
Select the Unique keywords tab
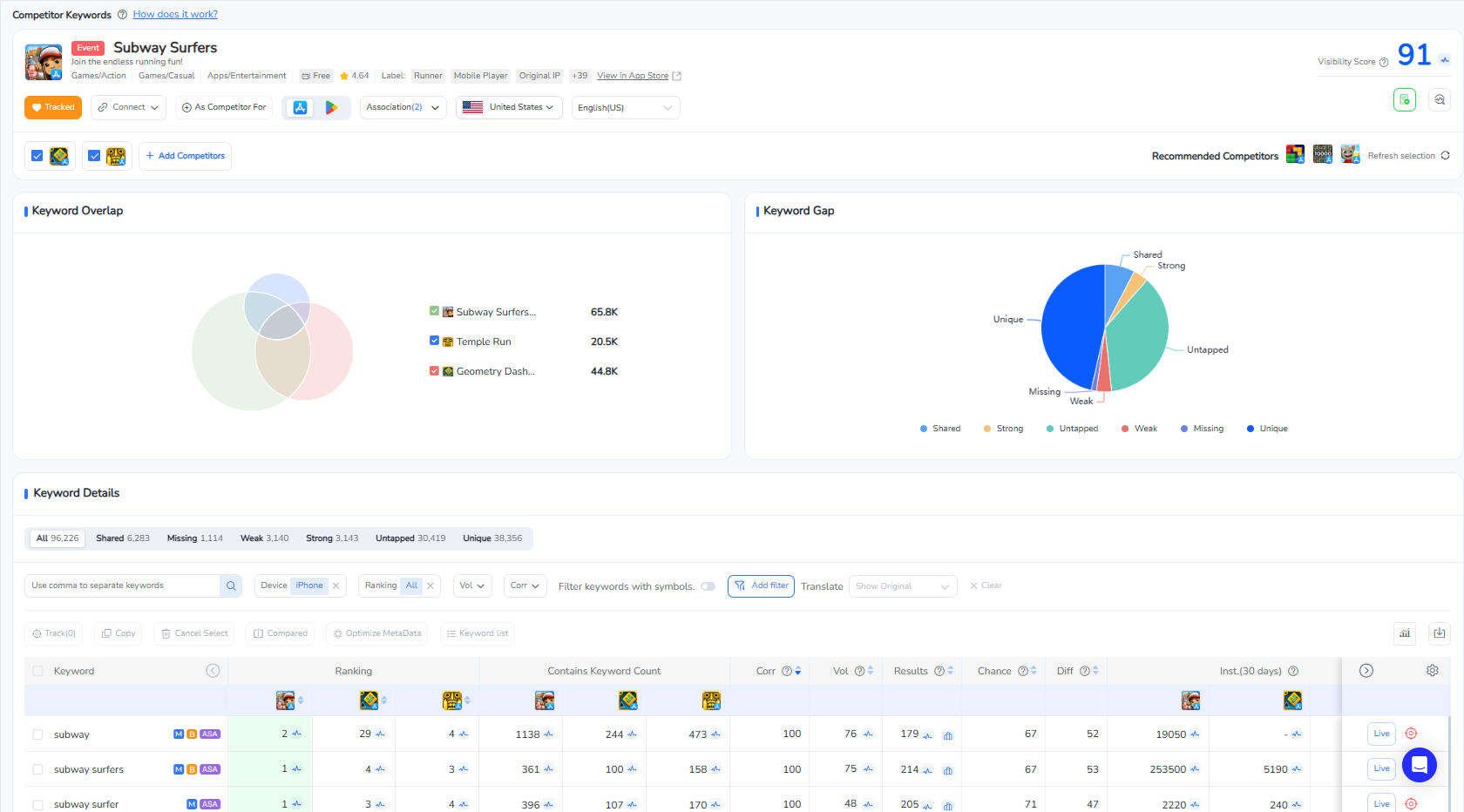(x=491, y=538)
